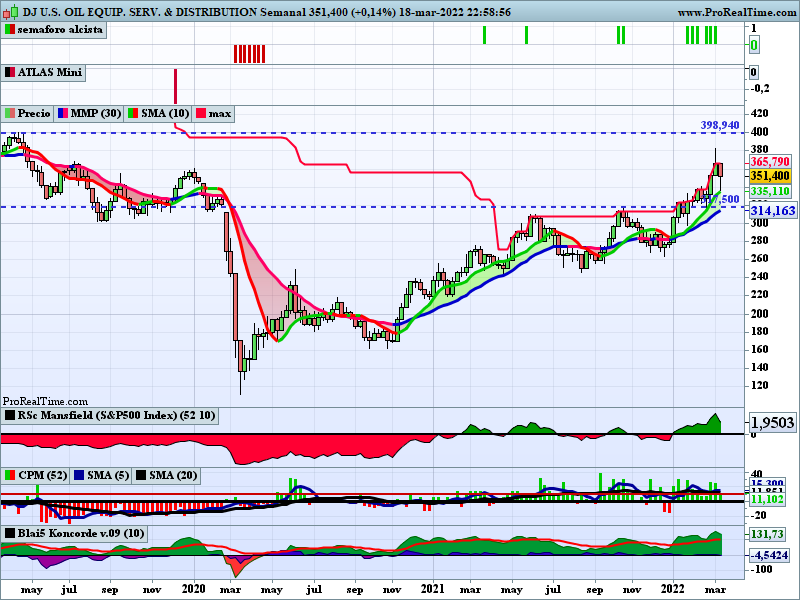Click the black icon beside RSc Mansfield
This screenshot has height=600, width=800.
[10, 415]
